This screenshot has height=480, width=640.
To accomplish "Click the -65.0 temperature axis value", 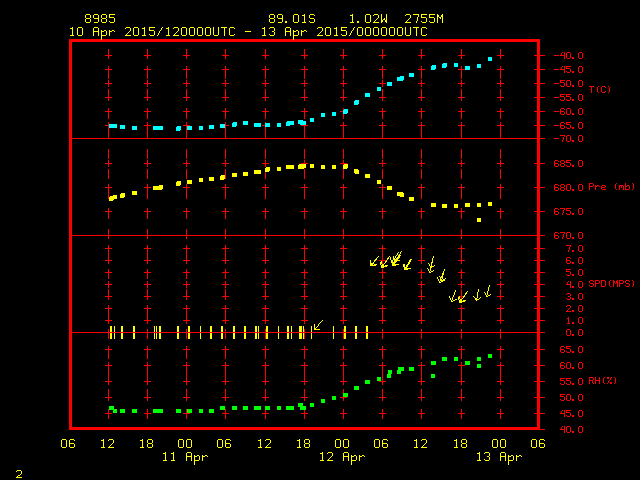I will 568,125.
